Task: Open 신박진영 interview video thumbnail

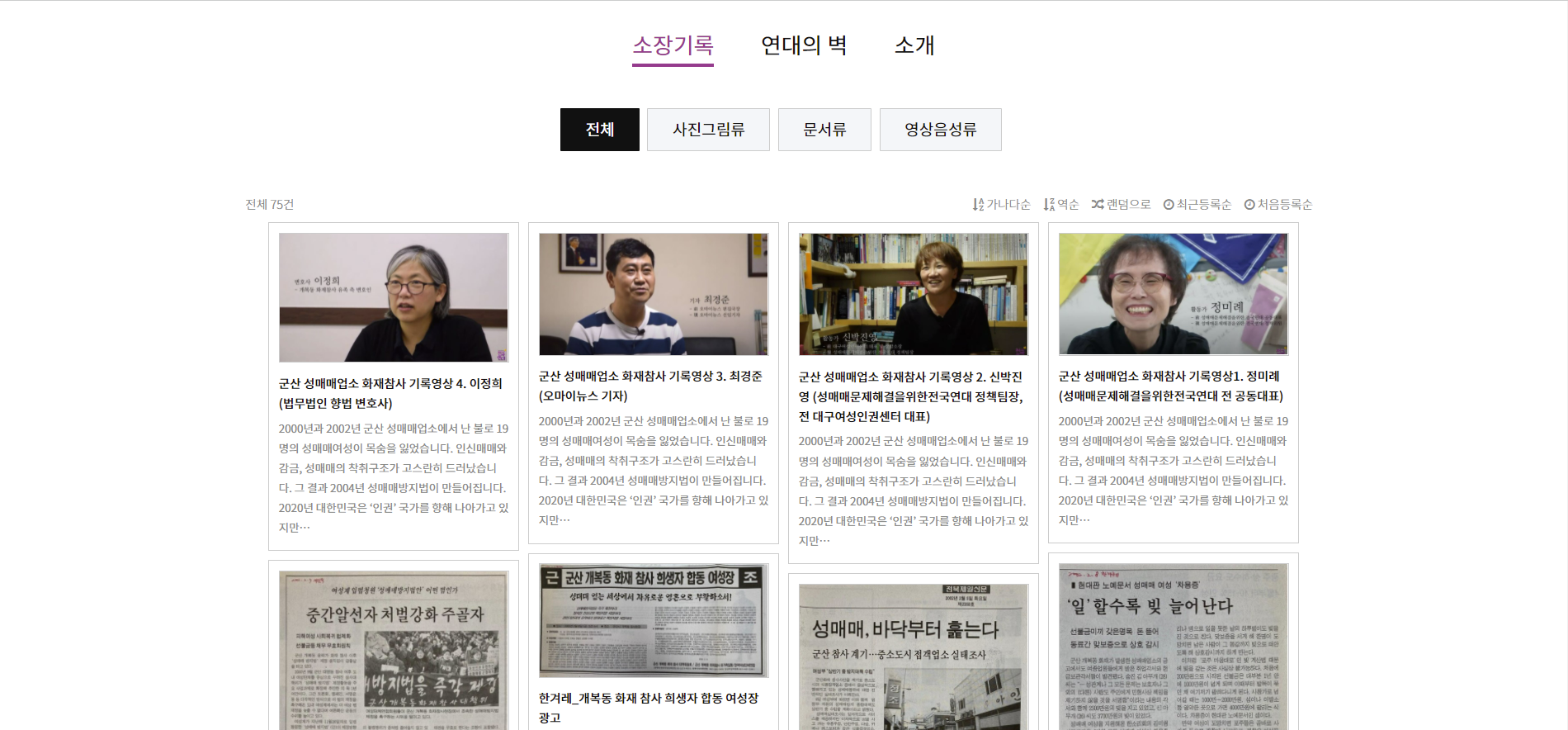Action: point(914,294)
